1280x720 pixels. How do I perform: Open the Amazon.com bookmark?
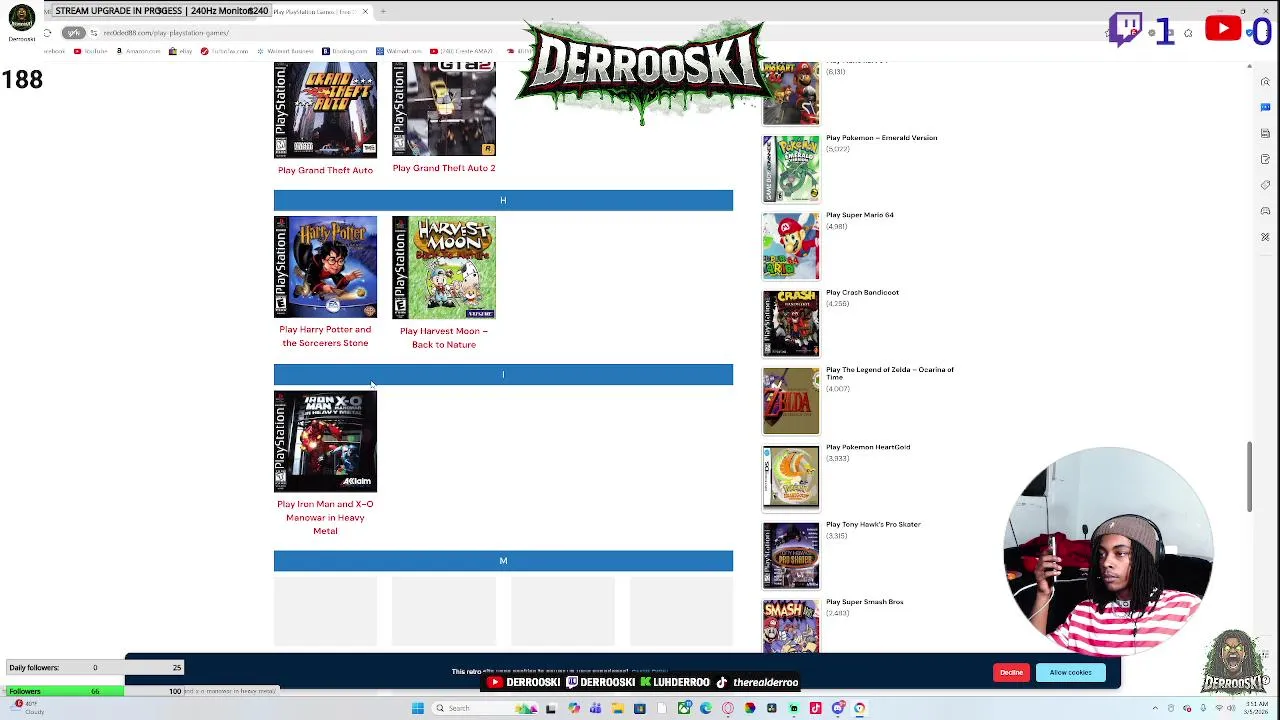click(x=138, y=51)
